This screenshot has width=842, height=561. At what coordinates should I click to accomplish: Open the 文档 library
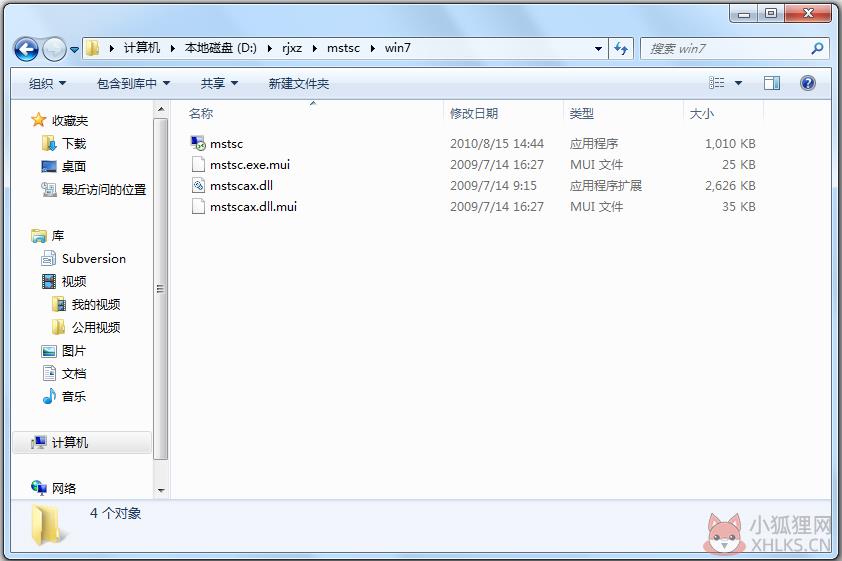[x=74, y=374]
